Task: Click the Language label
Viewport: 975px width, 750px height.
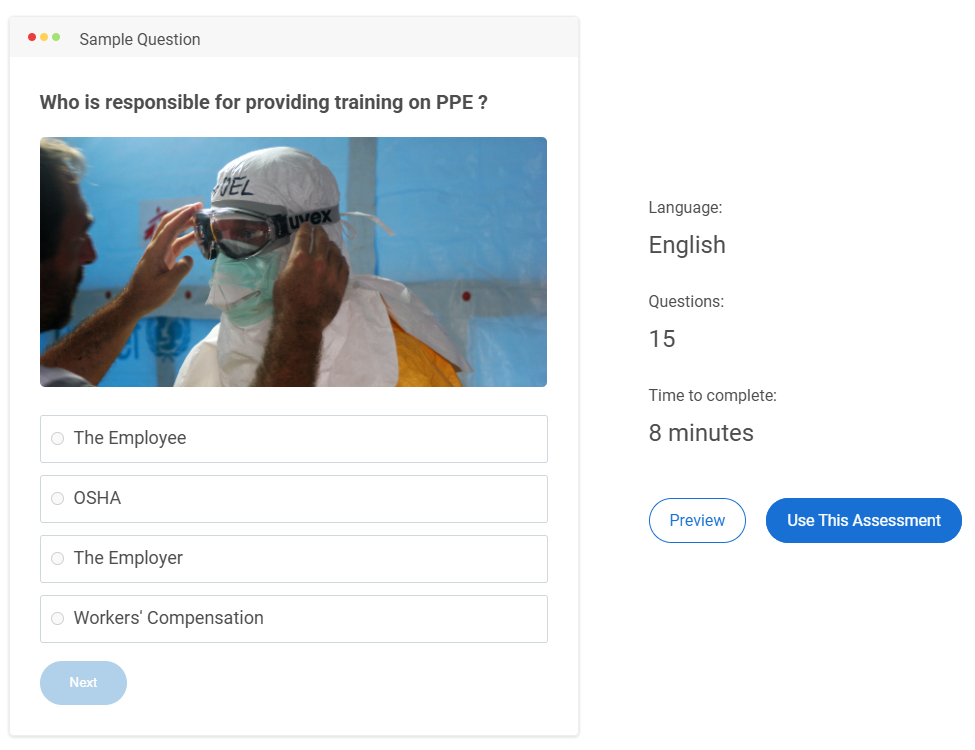Action: pos(685,208)
